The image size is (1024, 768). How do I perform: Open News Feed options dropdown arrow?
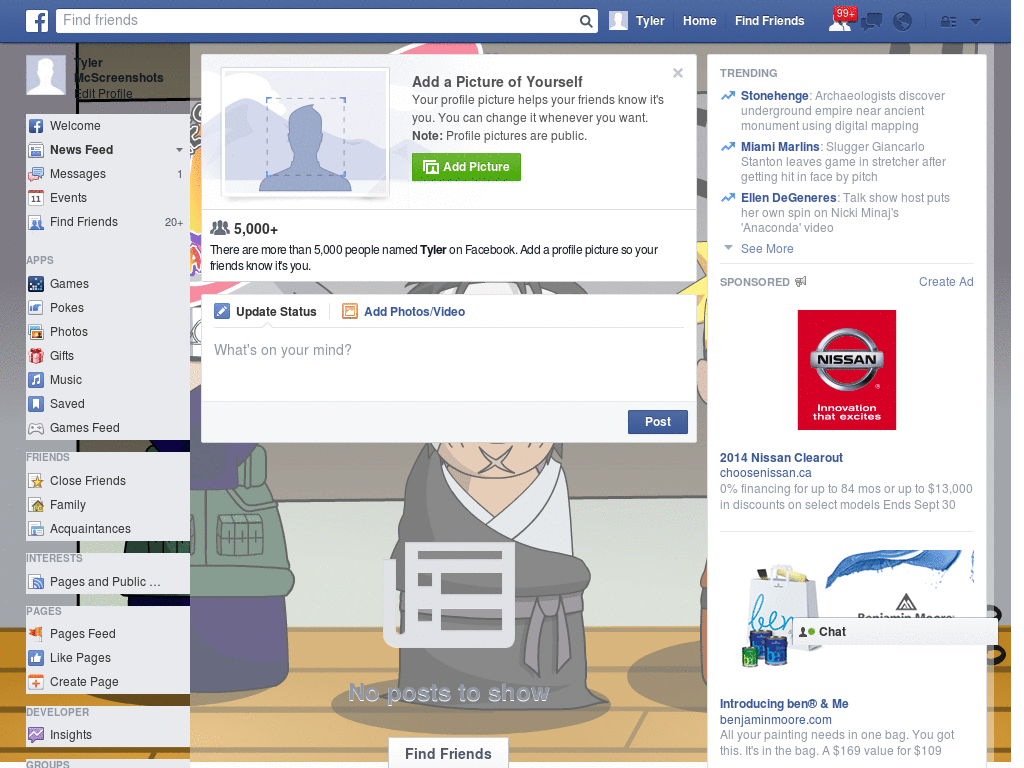(x=179, y=150)
